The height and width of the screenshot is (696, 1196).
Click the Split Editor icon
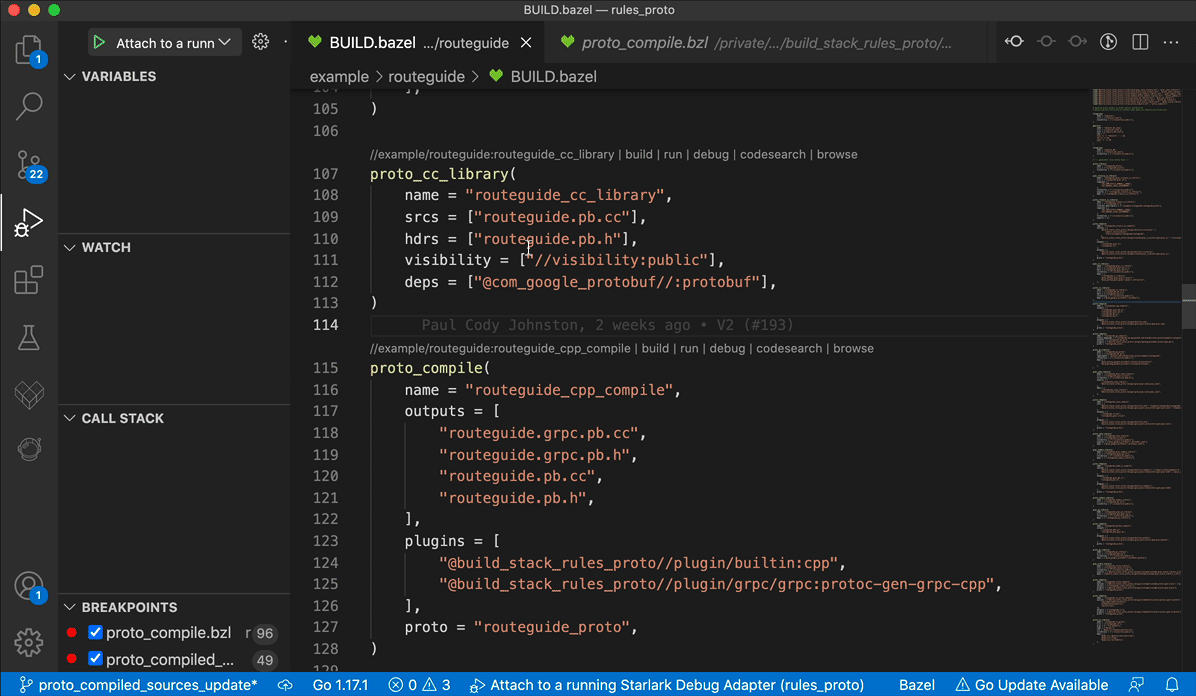coord(1141,41)
